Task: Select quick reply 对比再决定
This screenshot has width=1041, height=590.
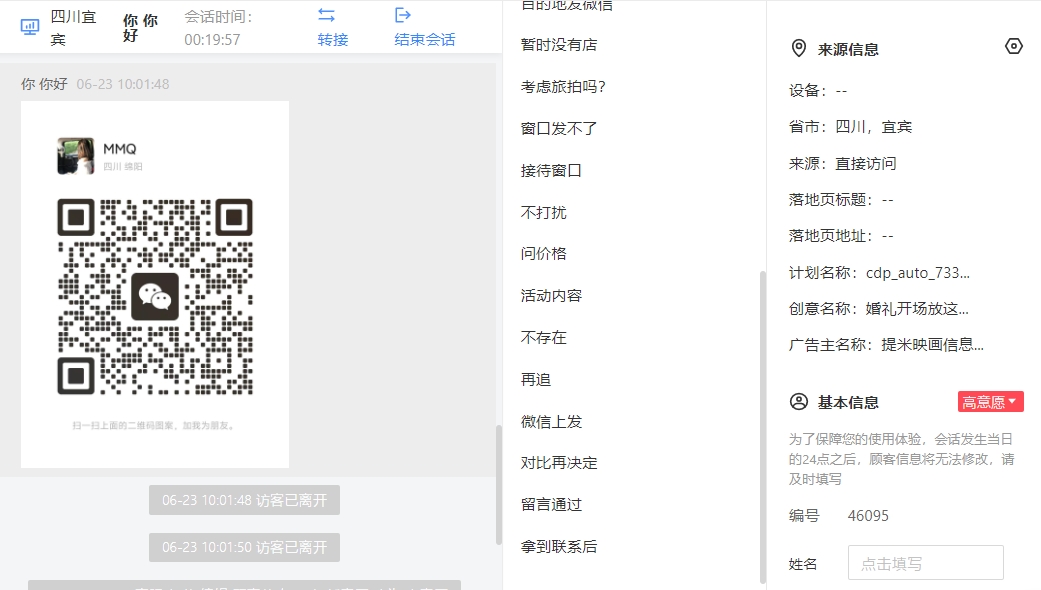Action: (559, 463)
